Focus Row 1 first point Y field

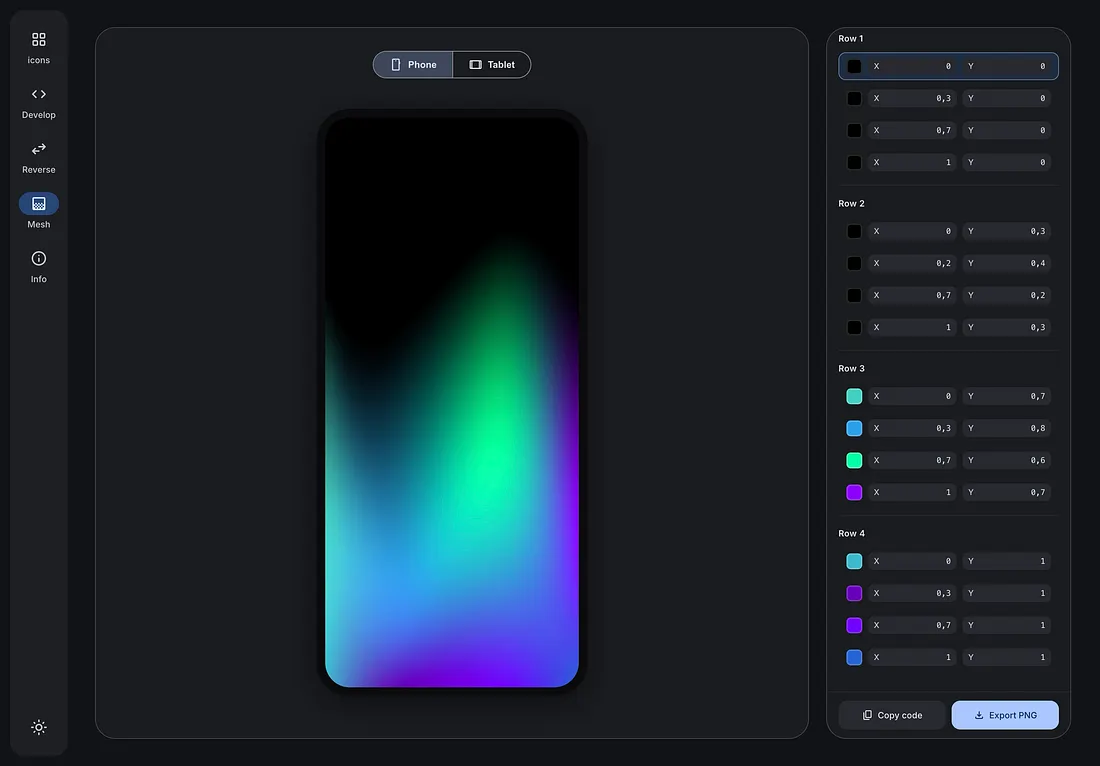1007,66
